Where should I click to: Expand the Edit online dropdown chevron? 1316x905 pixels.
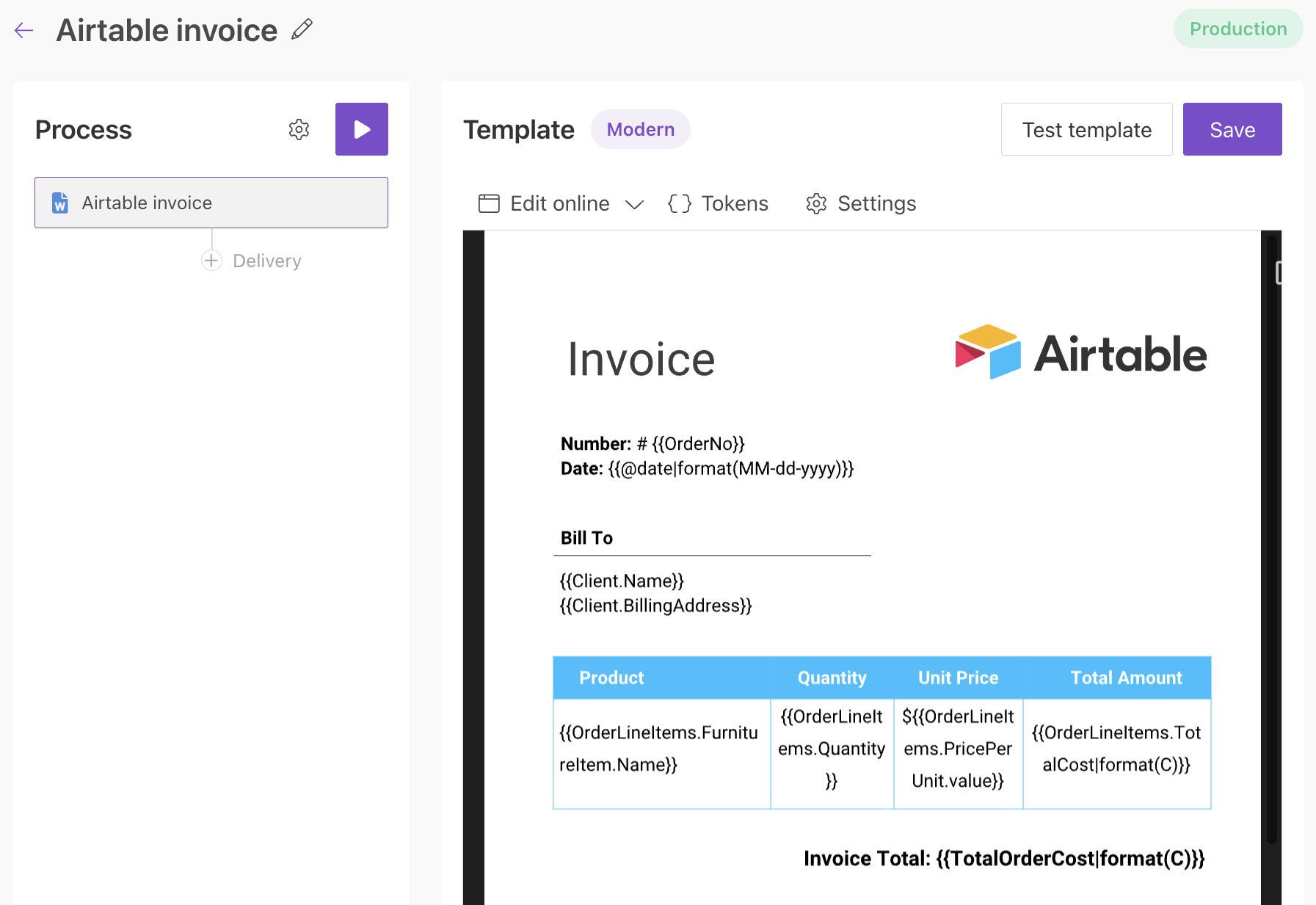(x=634, y=204)
